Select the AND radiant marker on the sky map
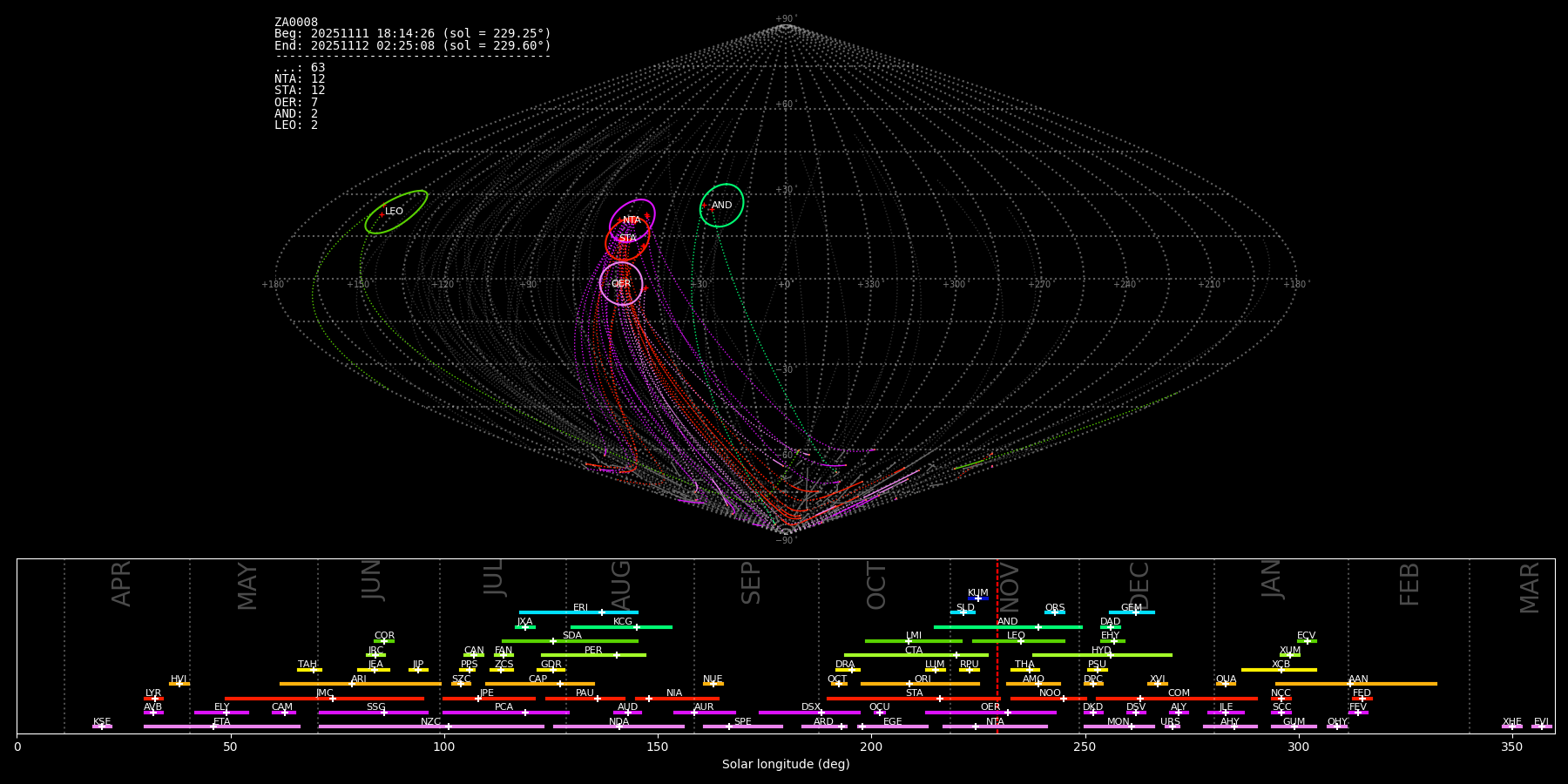 tap(721, 206)
